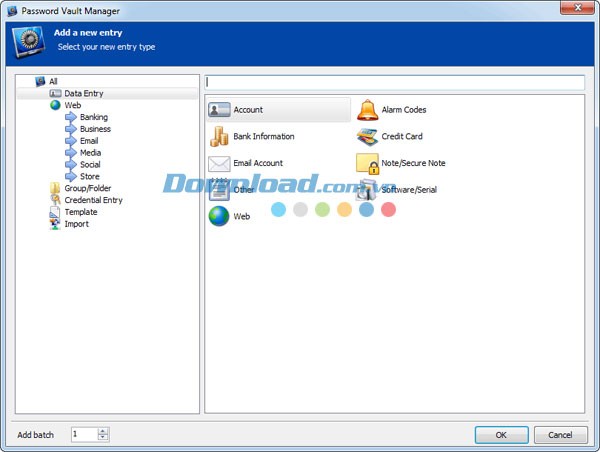Pick the Other entry type icon

(x=219, y=190)
